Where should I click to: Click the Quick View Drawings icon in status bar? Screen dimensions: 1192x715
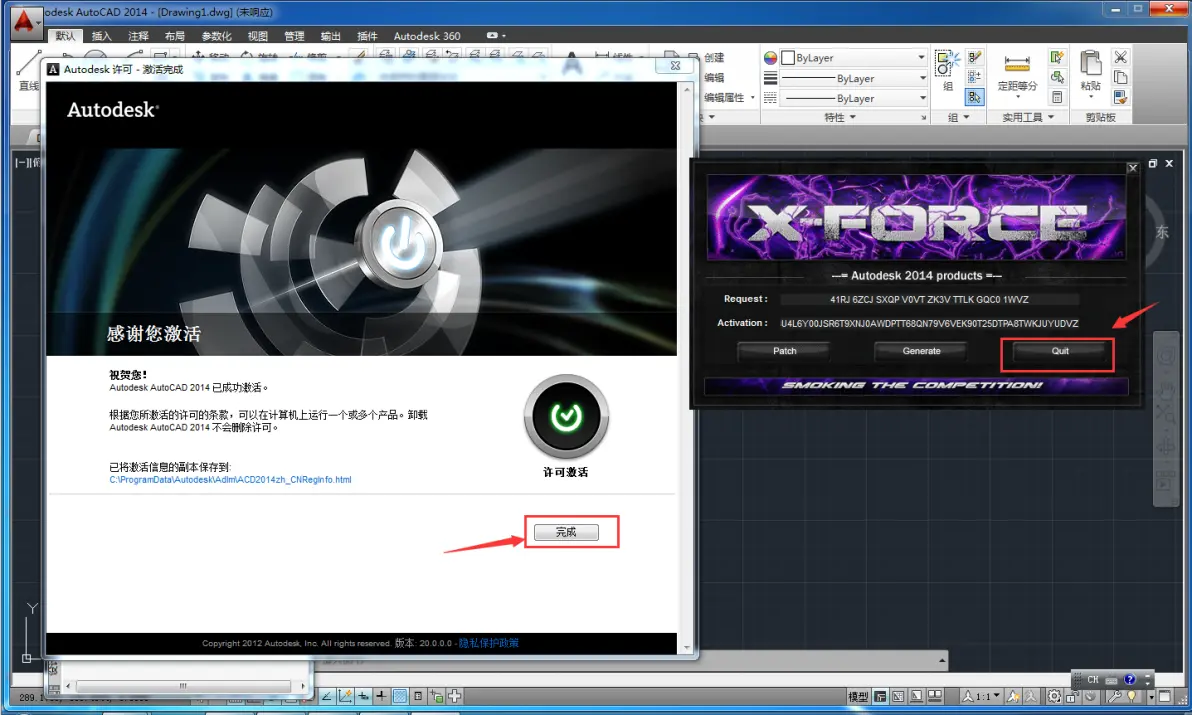935,696
